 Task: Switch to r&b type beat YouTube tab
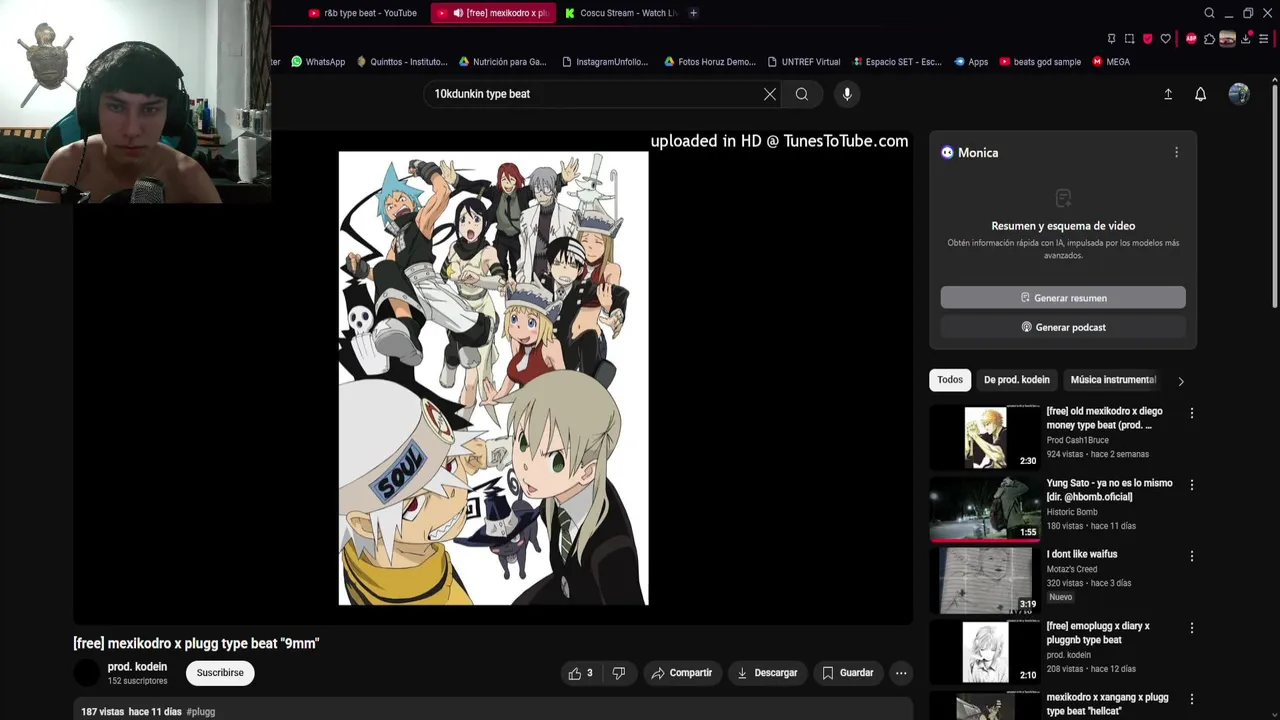(x=363, y=13)
